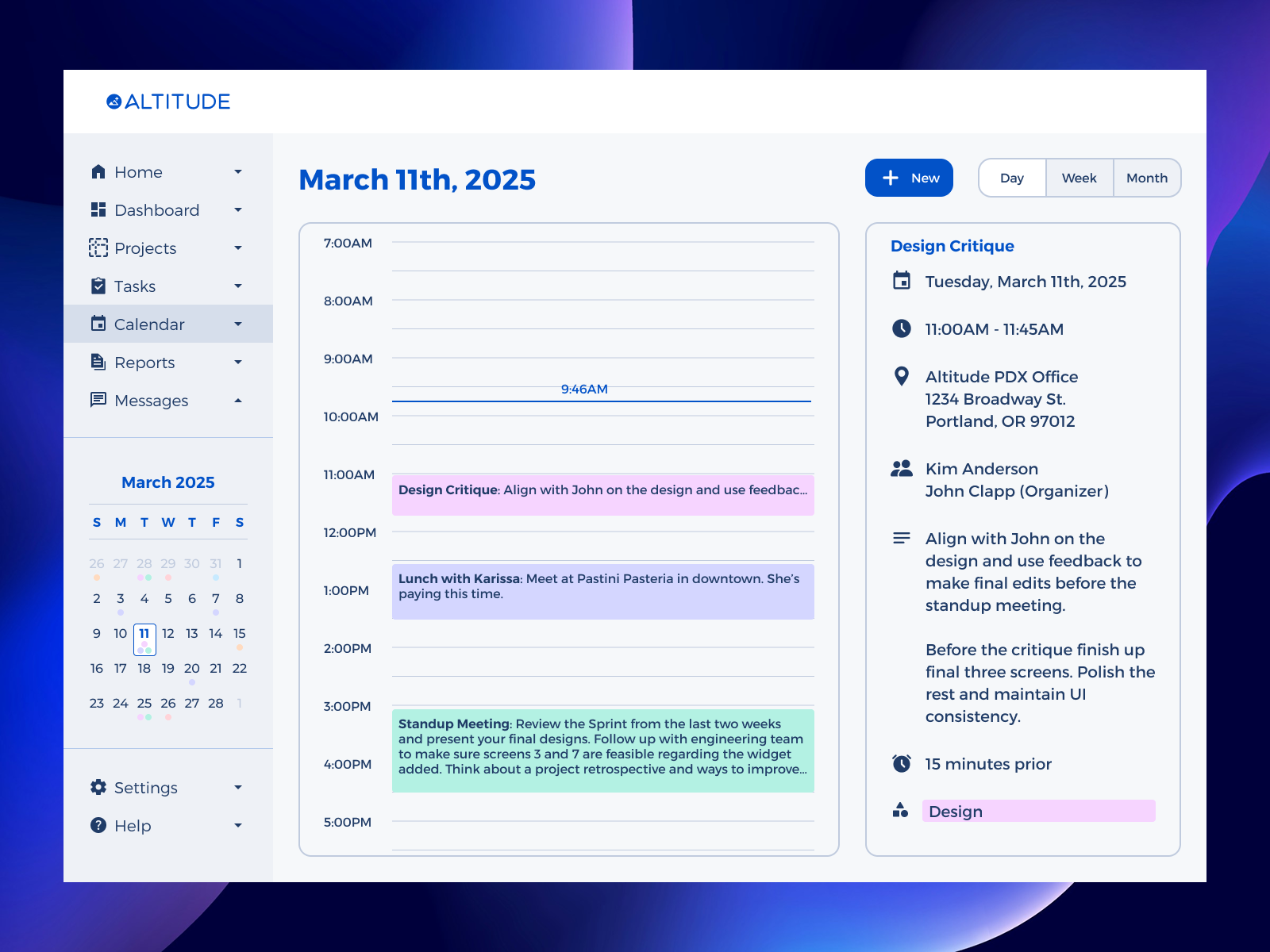Viewport: 1270px width, 952px height.
Task: Open Projects via its grid icon
Action: 98,248
